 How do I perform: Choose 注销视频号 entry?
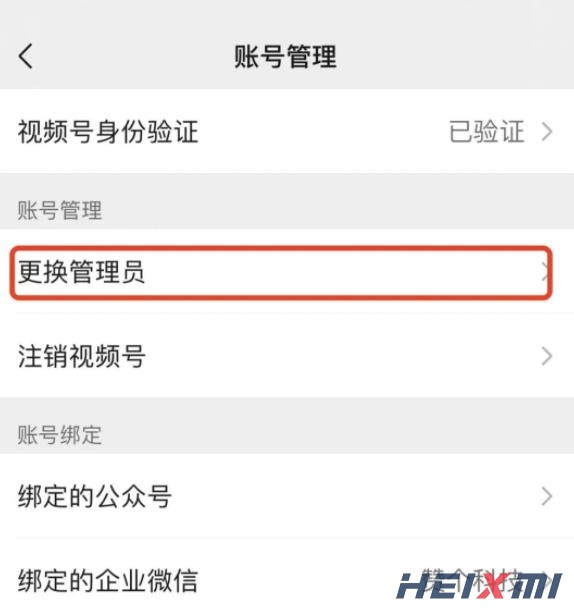(287, 356)
